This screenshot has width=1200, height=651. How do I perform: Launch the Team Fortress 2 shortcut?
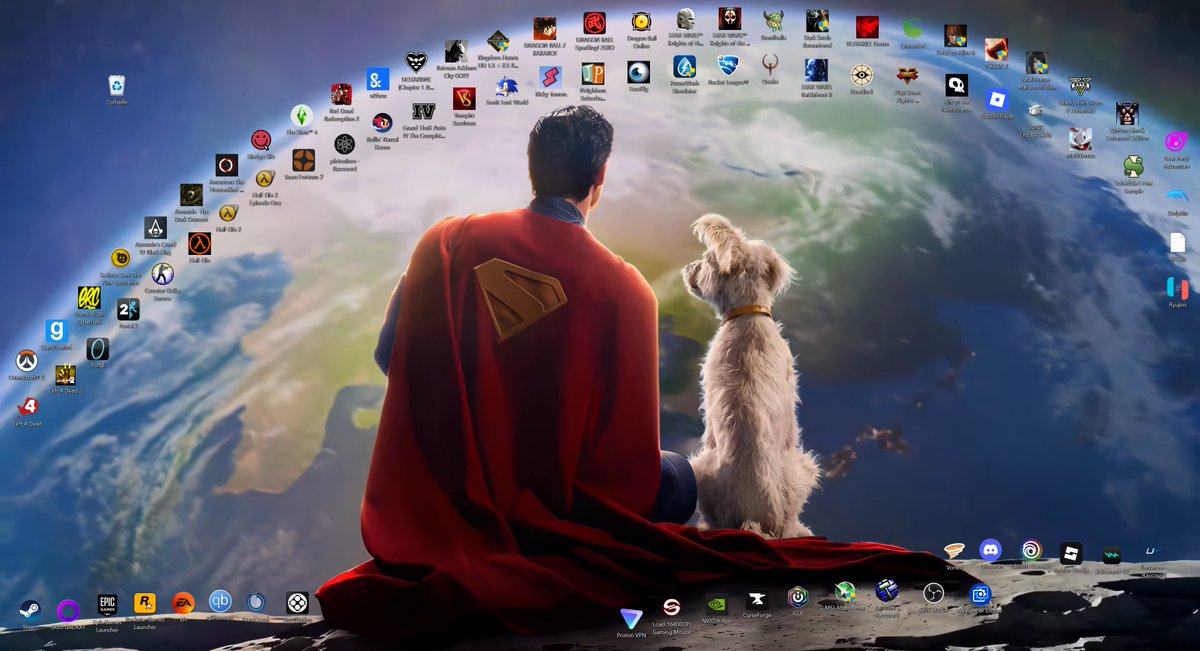coord(303,160)
